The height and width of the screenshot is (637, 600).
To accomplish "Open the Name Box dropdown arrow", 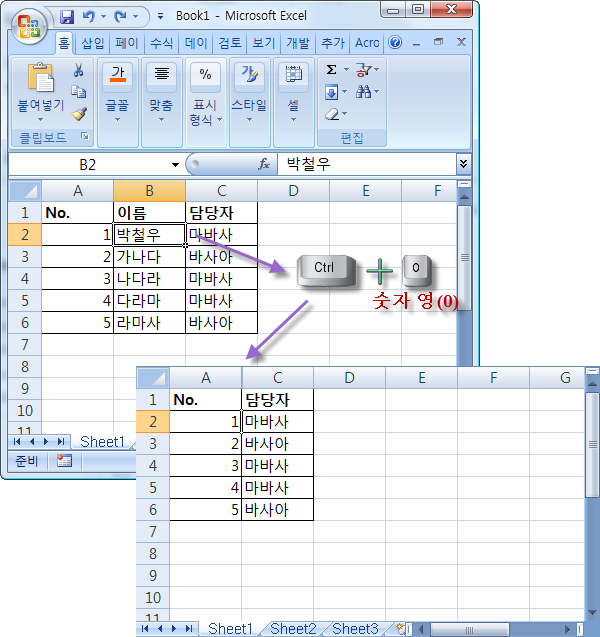I will (175, 165).
